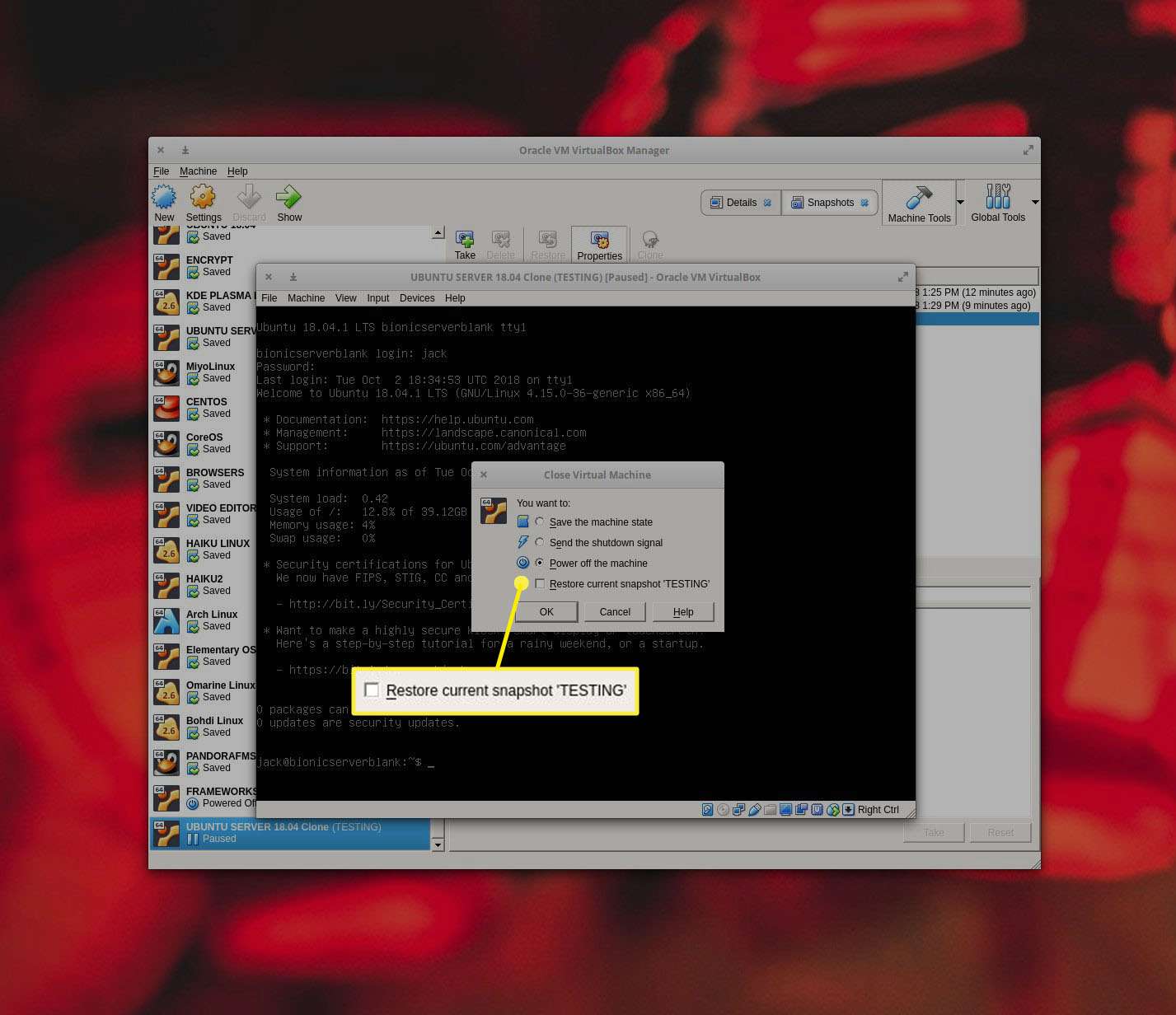Viewport: 1176px width, 1015px height.
Task: Click the Clone sheep icon
Action: [x=650, y=240]
